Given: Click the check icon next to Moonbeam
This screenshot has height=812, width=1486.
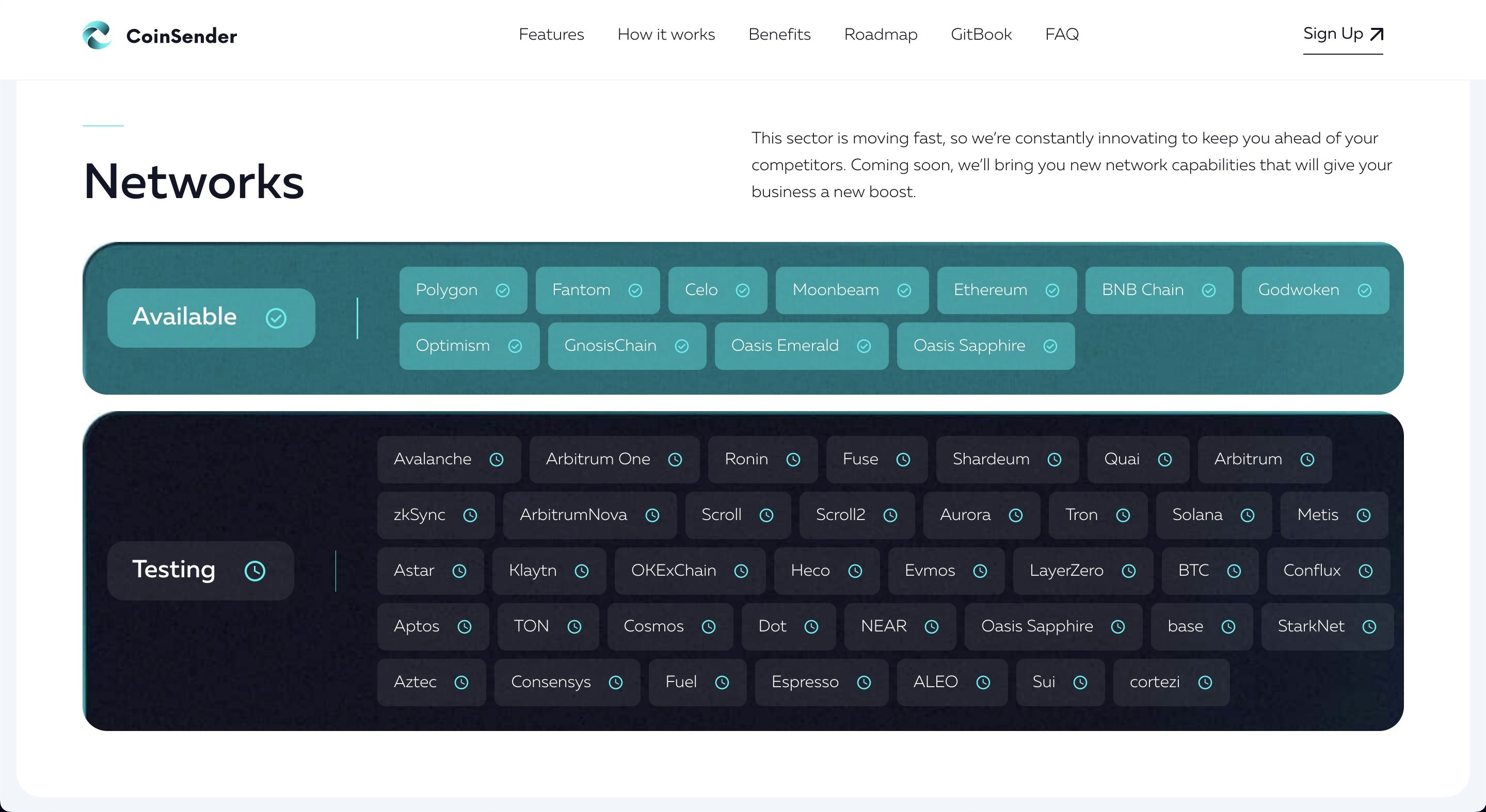Looking at the screenshot, I should pos(904,290).
